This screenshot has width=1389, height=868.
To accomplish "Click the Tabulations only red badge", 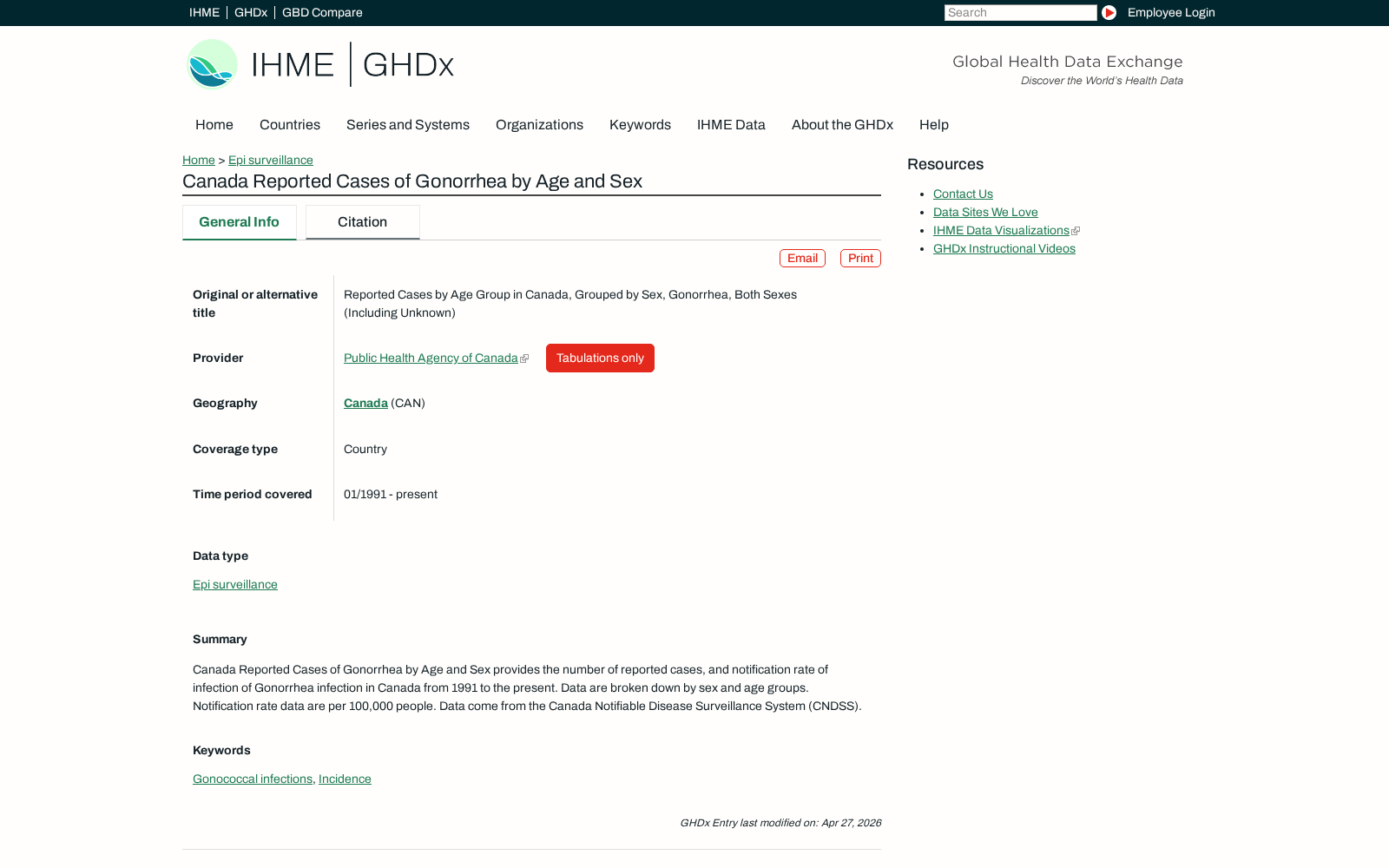I will [600, 358].
